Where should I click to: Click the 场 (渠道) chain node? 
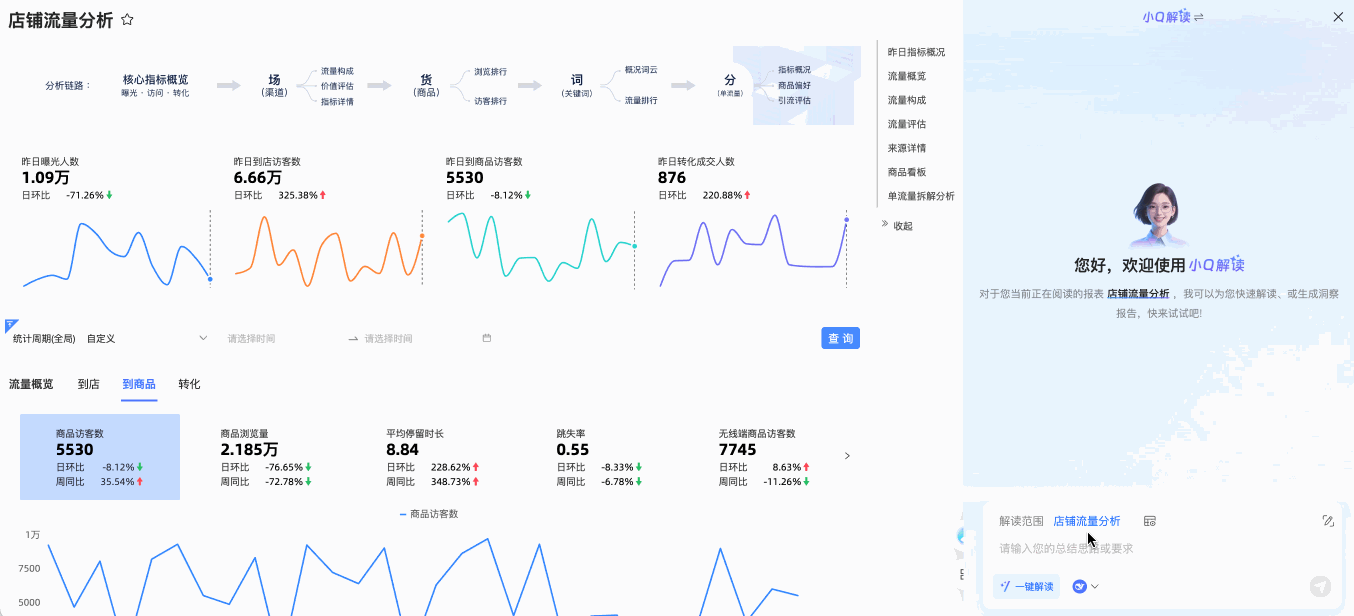(274, 85)
